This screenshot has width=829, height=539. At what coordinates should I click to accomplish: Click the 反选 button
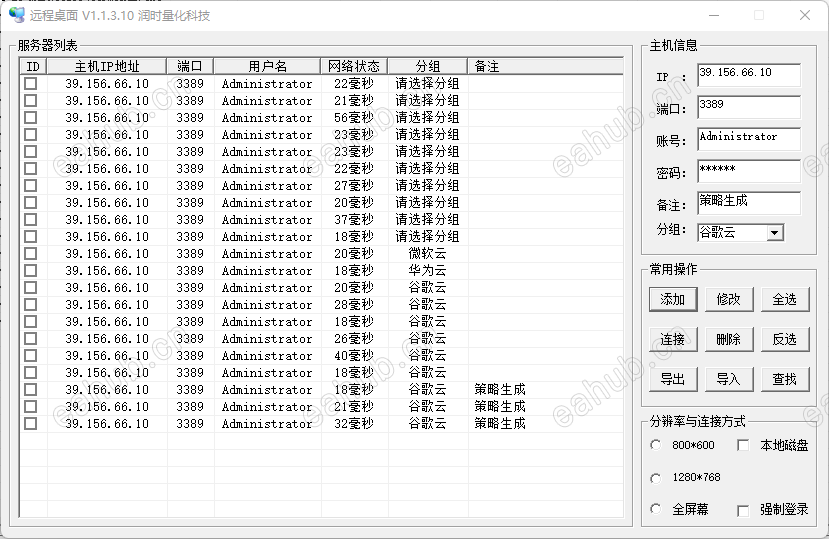(785, 339)
